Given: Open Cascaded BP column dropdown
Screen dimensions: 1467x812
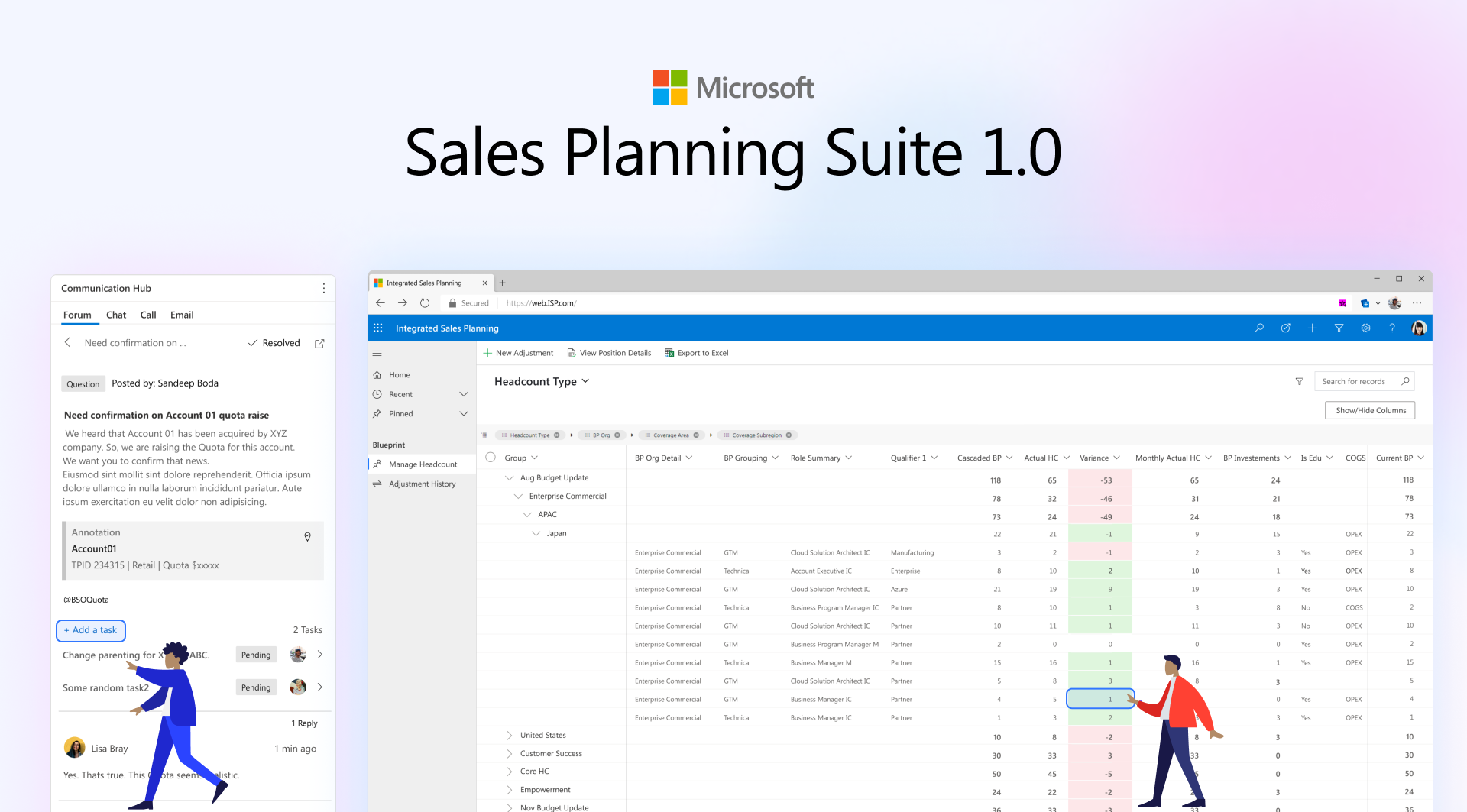Looking at the screenshot, I should [x=1009, y=458].
